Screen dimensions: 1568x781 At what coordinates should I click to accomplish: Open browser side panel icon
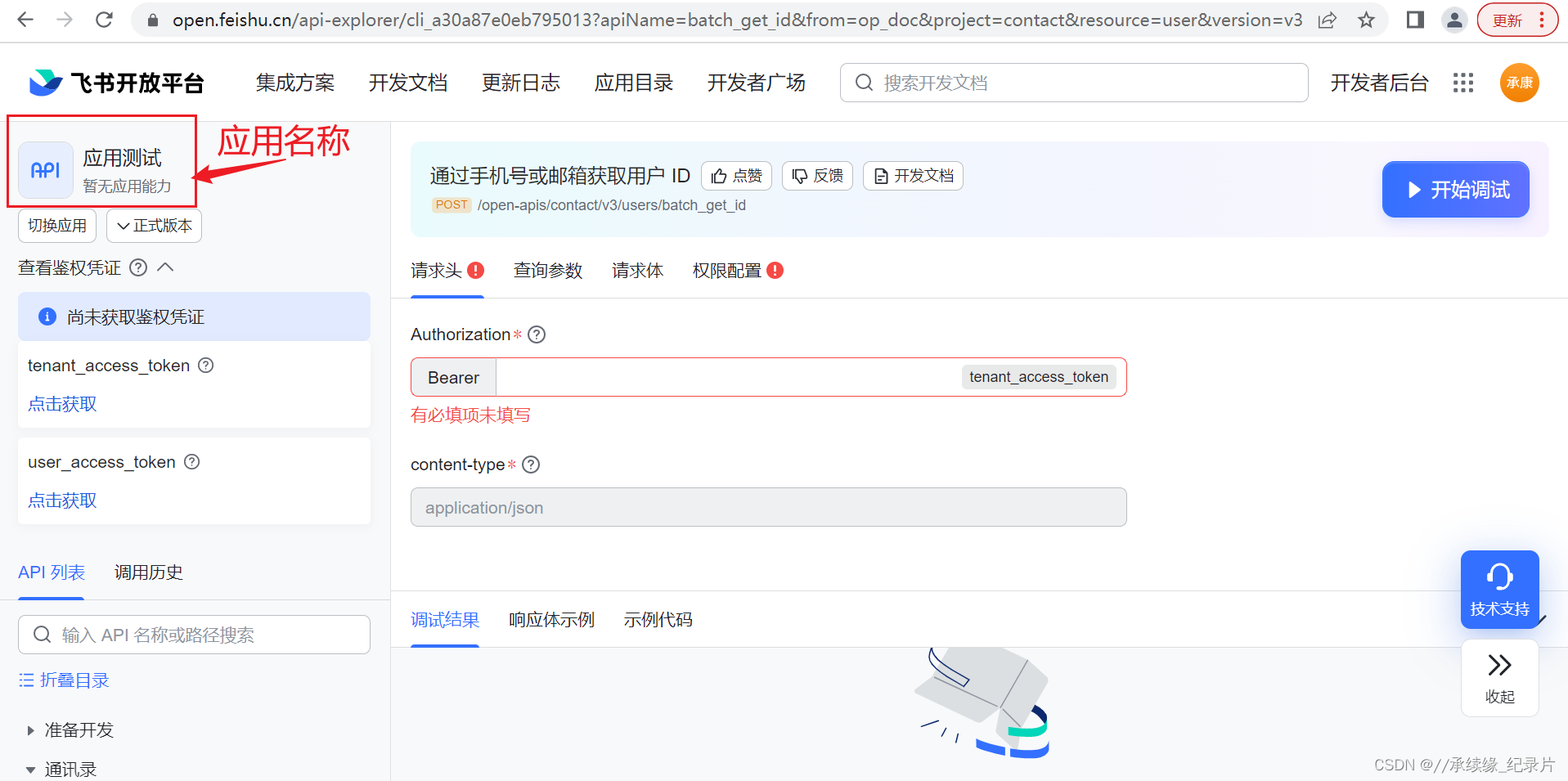click(1415, 20)
